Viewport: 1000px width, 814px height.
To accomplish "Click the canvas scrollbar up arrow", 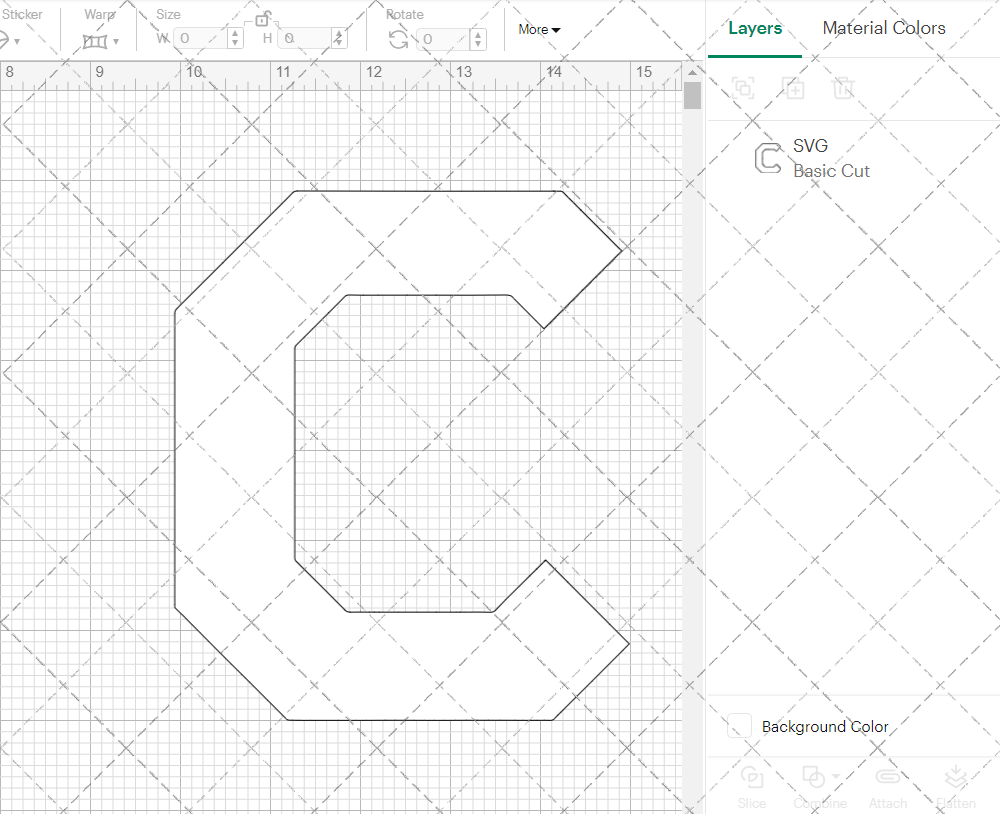I will click(x=692, y=72).
